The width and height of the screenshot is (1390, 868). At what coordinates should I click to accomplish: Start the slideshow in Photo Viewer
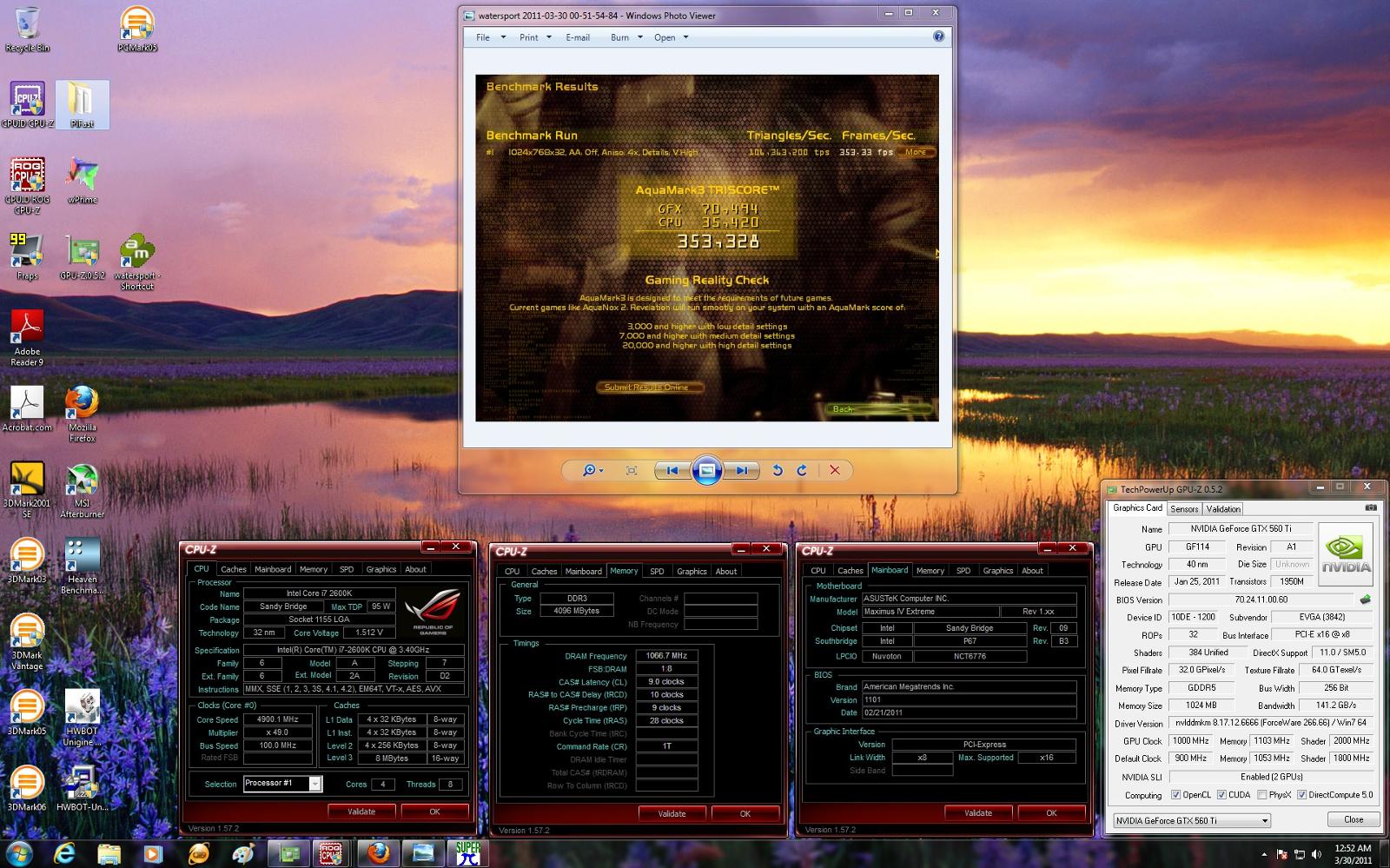click(707, 470)
